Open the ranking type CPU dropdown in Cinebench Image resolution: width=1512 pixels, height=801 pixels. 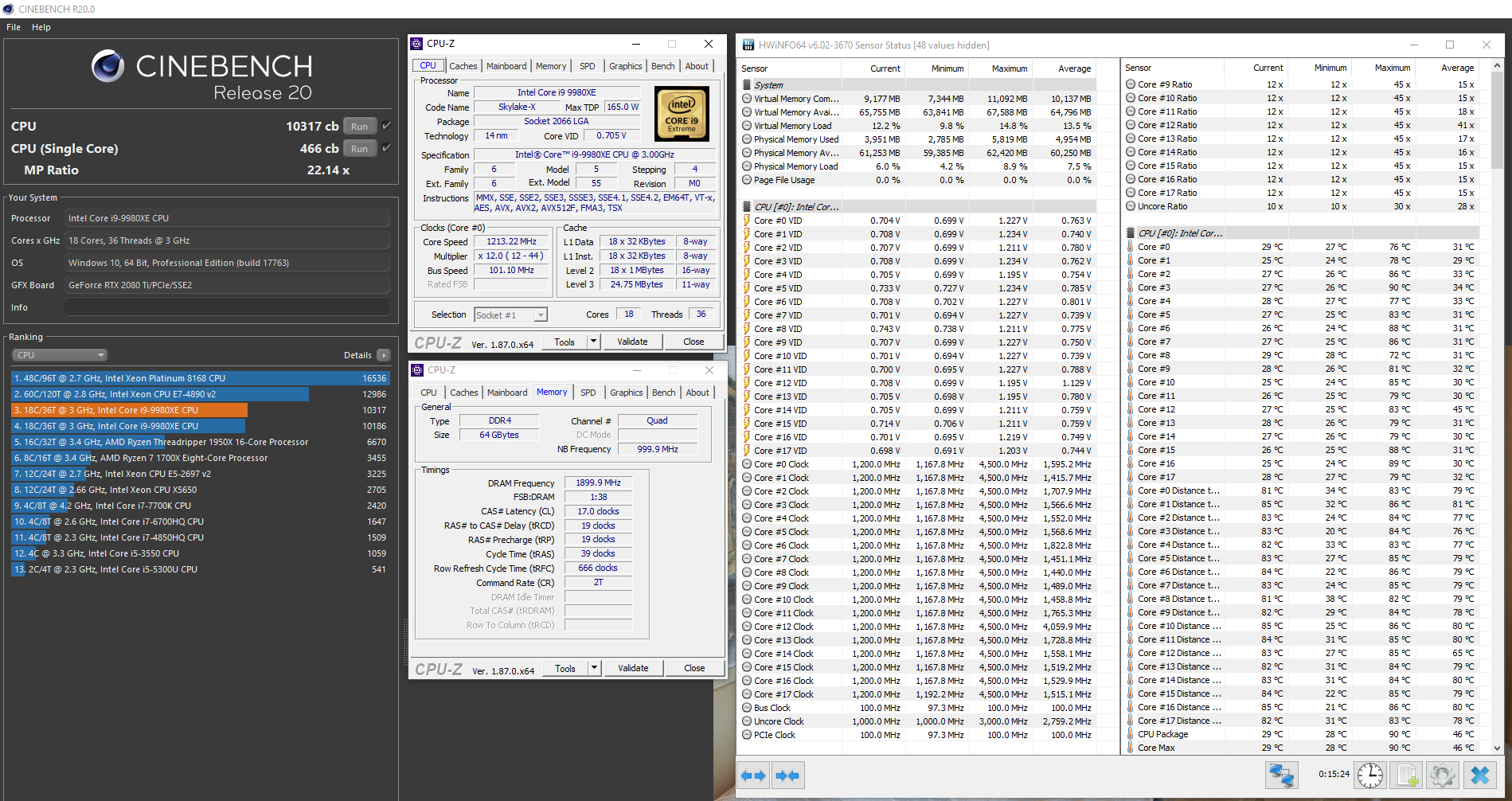[60, 355]
